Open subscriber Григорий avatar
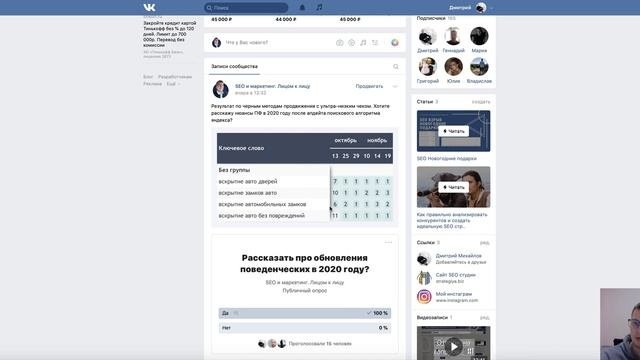 pyautogui.click(x=427, y=67)
